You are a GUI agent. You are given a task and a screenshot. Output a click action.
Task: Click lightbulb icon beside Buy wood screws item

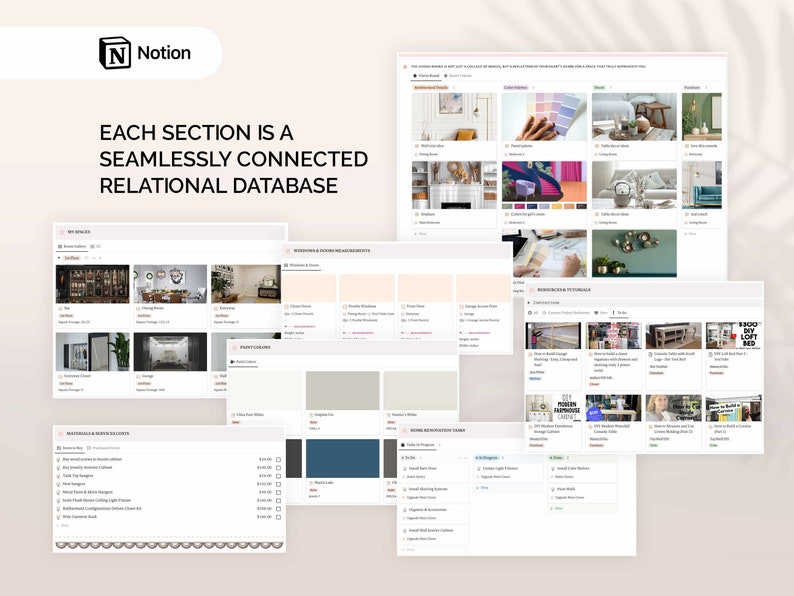pyautogui.click(x=58, y=459)
